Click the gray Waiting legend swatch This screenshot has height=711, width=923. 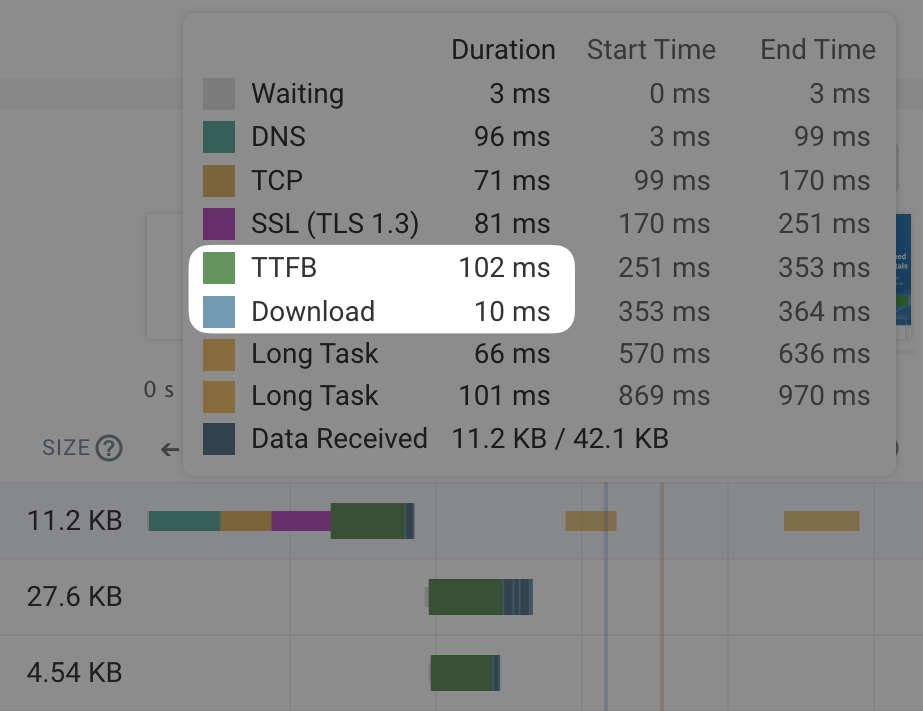219,94
